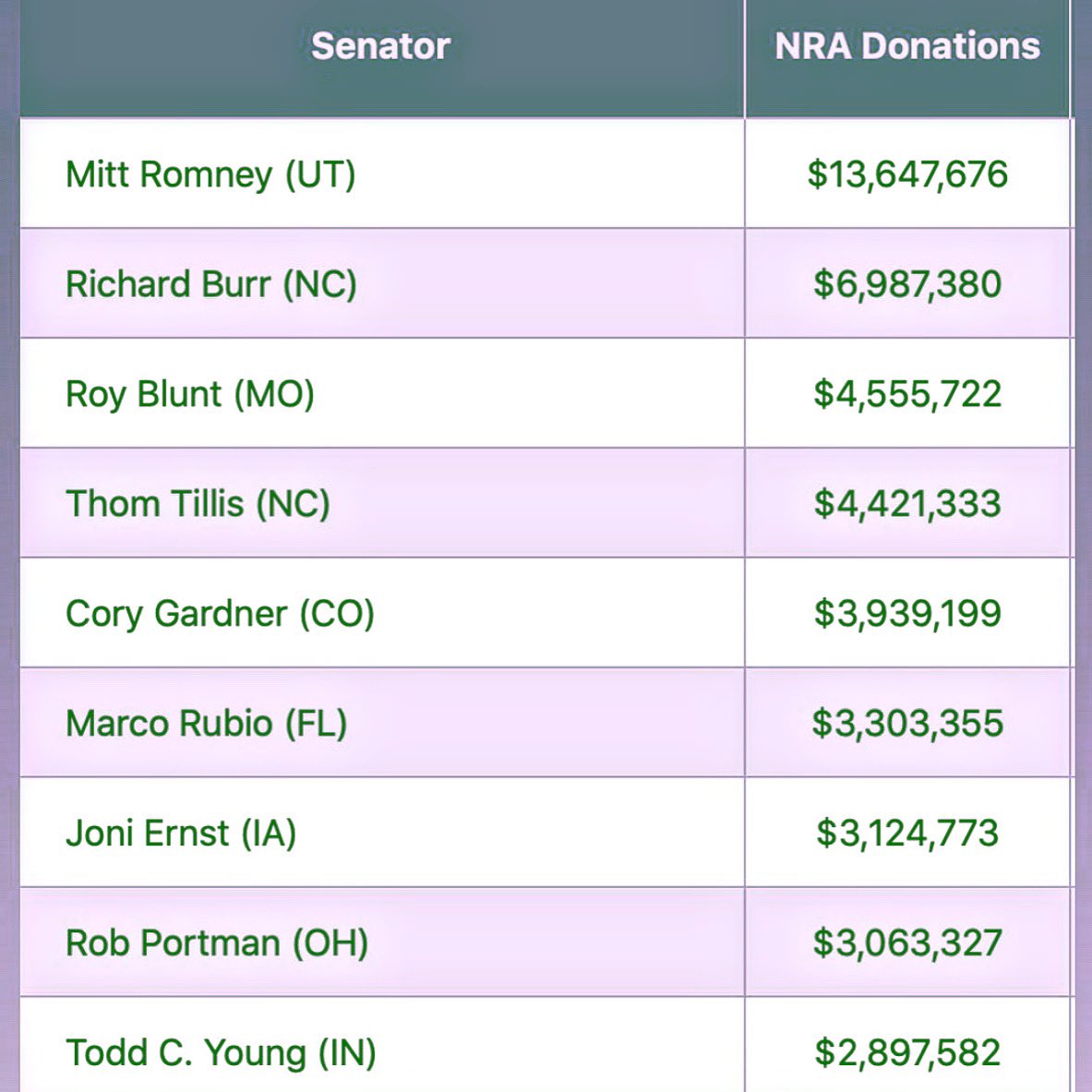Select Cory Gardner (CO) name cell
The width and height of the screenshot is (1092, 1092).
pyautogui.click(x=220, y=614)
